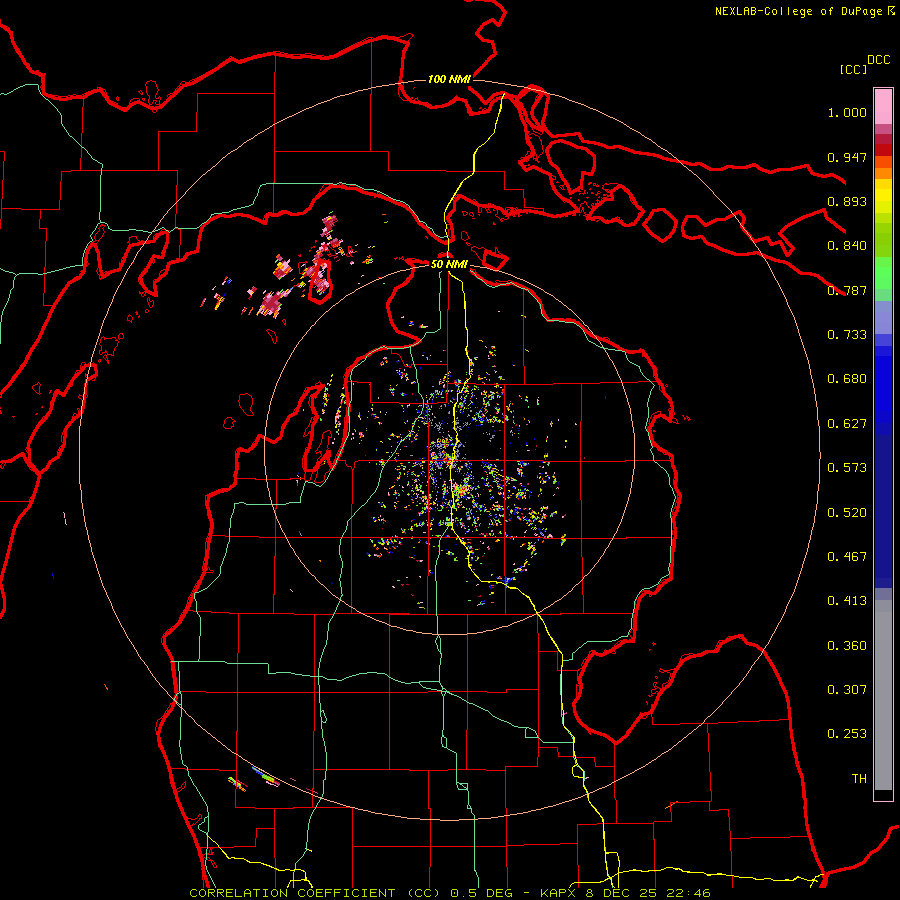The height and width of the screenshot is (900, 900).
Task: Click the 0.253 legend value
Action: tap(847, 734)
